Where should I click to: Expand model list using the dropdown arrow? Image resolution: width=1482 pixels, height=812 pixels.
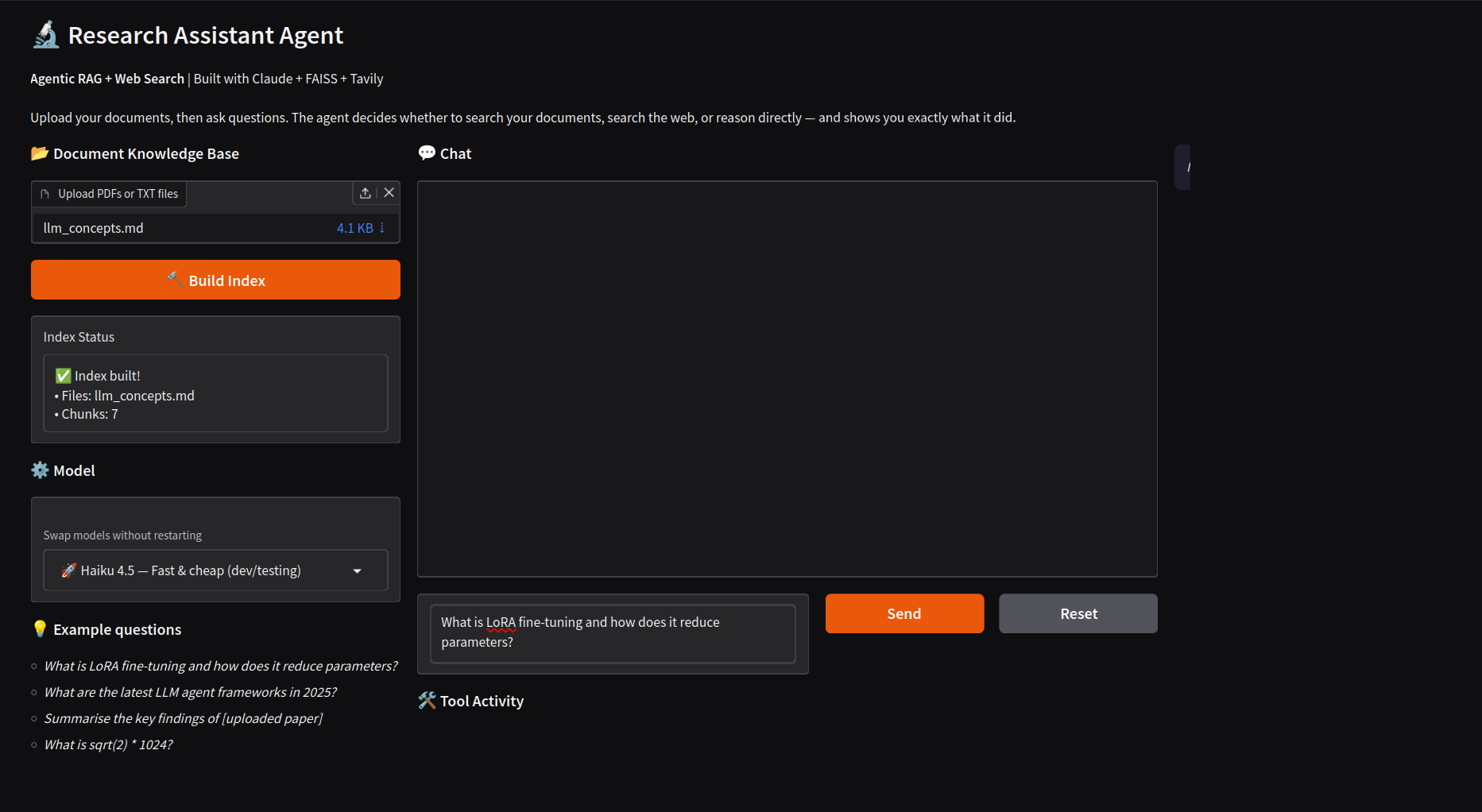(x=358, y=571)
